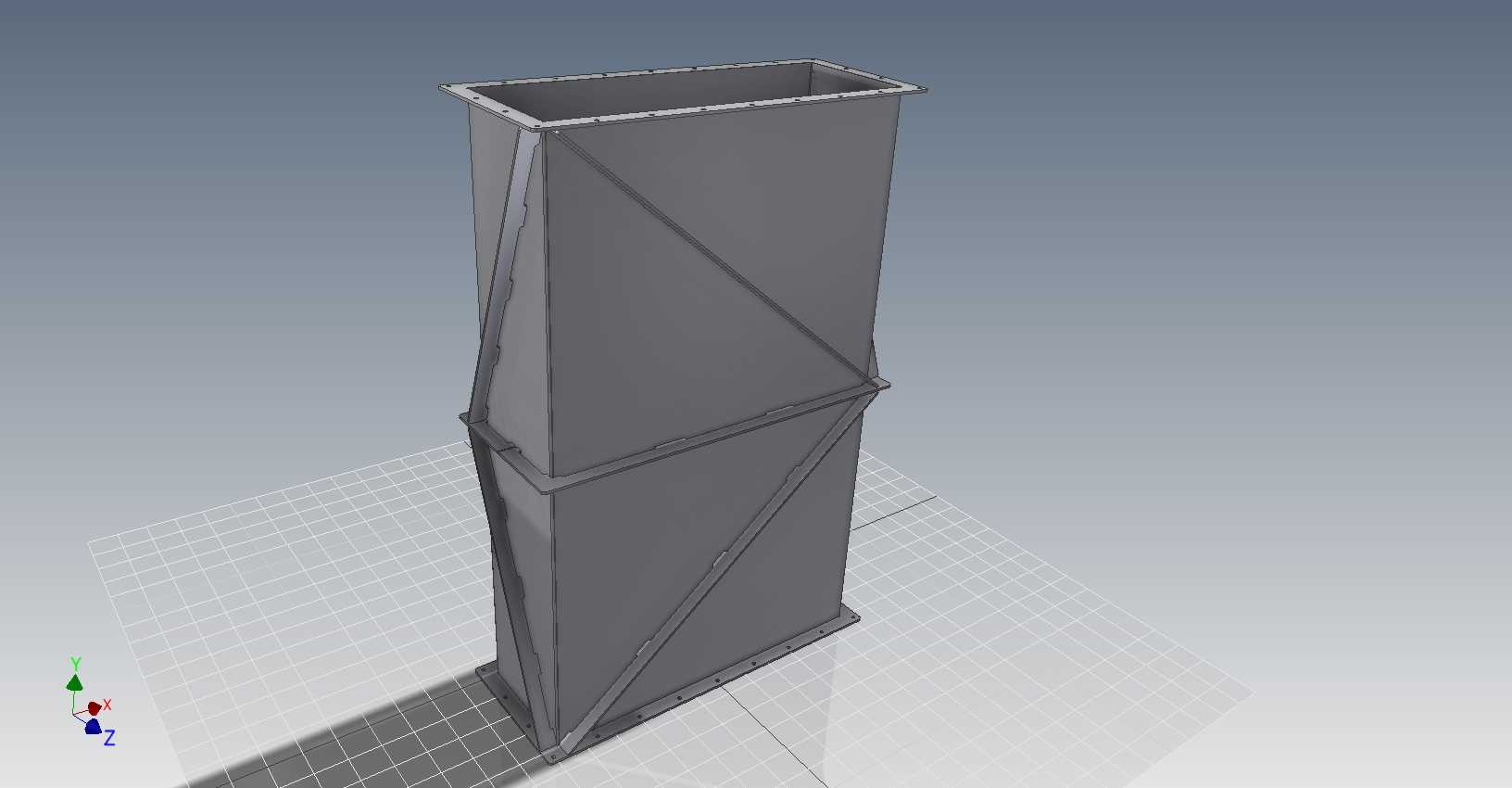Click the red X axis cone of triad
The height and width of the screenshot is (788, 1512).
click(x=94, y=708)
